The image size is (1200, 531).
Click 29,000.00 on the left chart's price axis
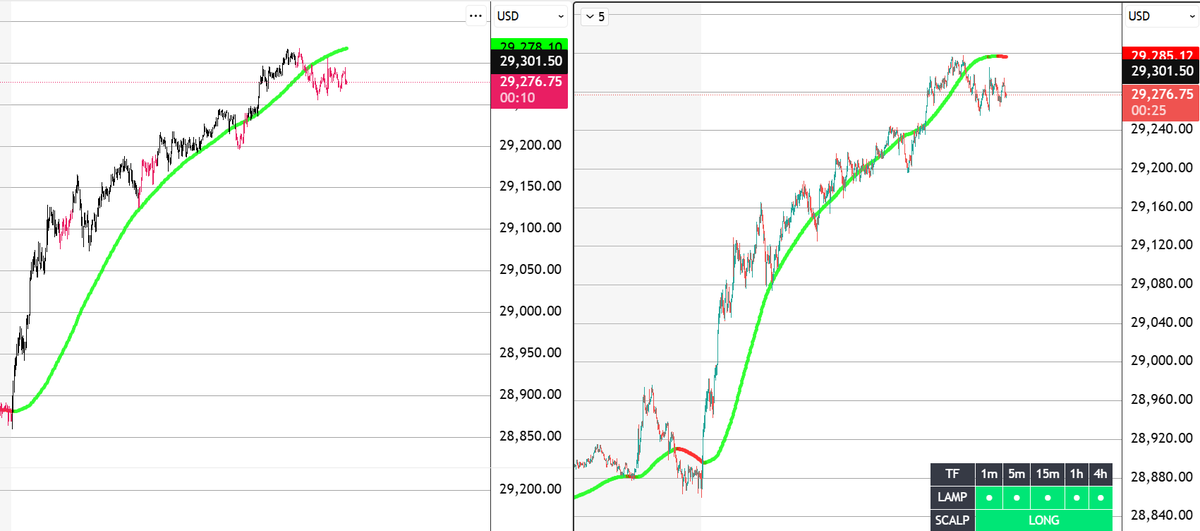click(530, 311)
